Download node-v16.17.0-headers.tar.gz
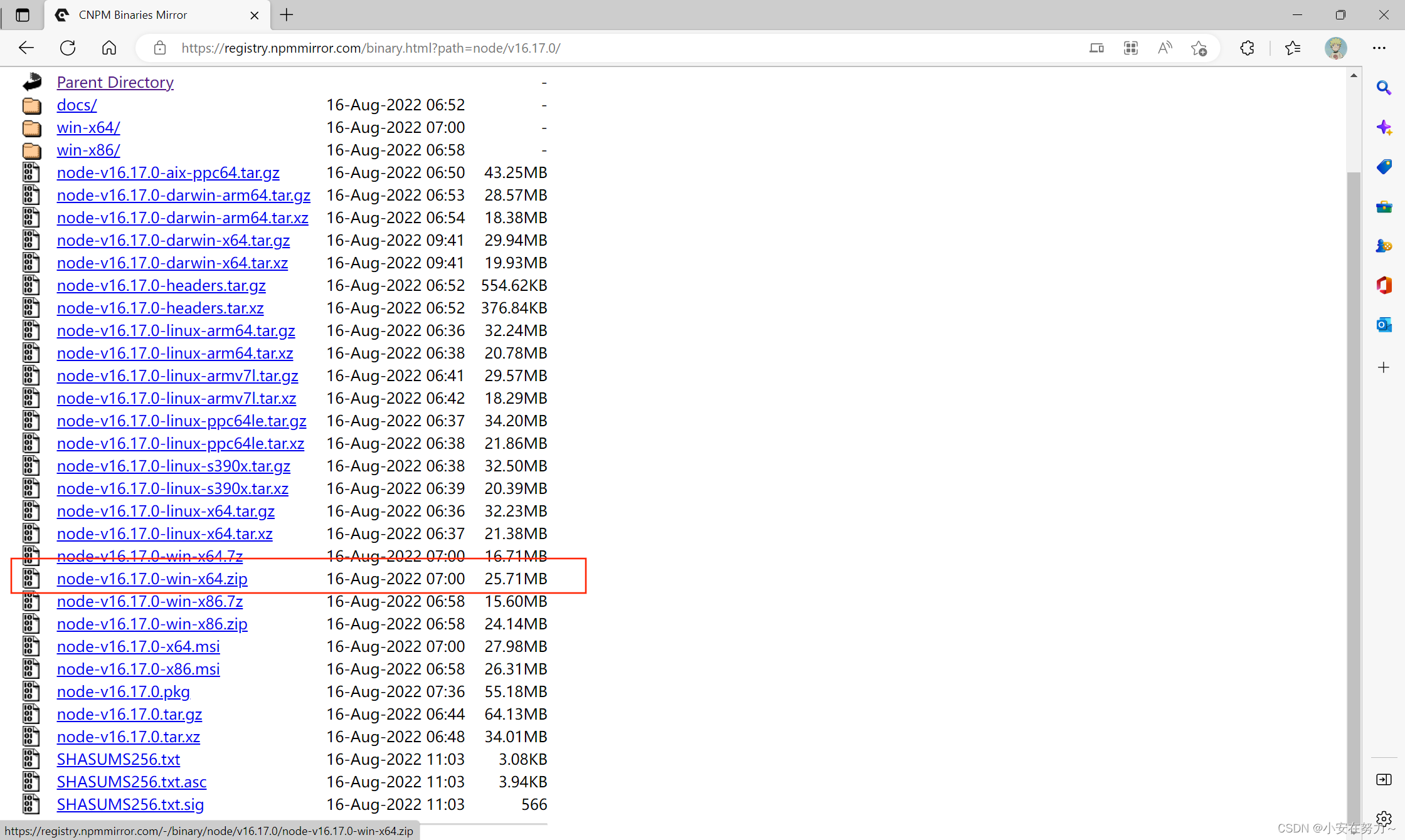 click(x=161, y=286)
